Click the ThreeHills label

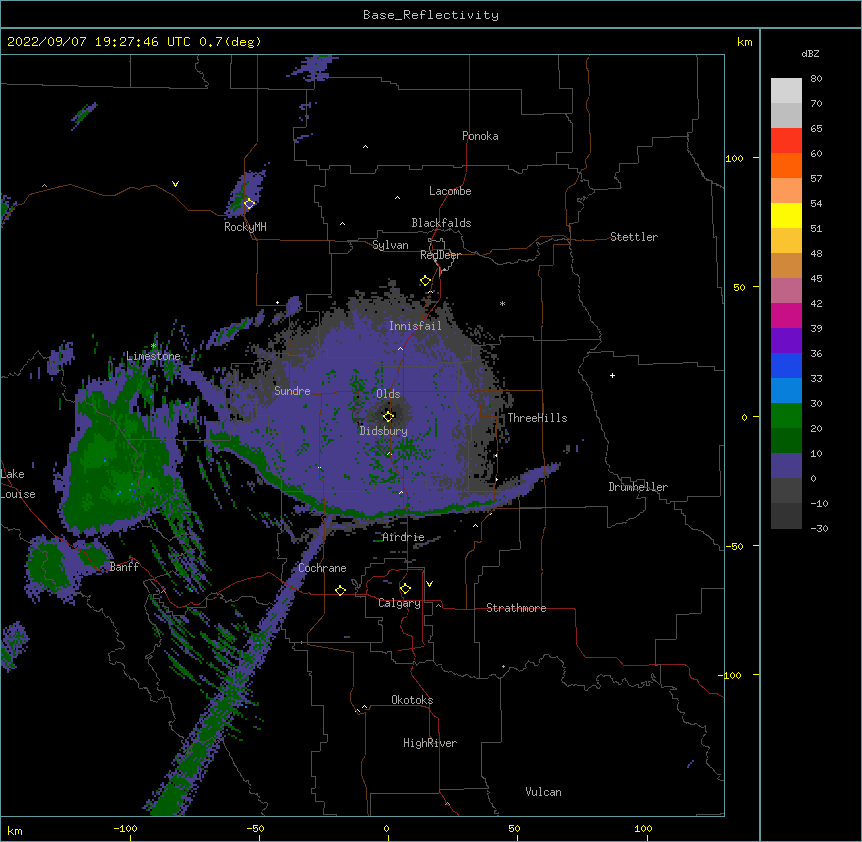point(537,418)
